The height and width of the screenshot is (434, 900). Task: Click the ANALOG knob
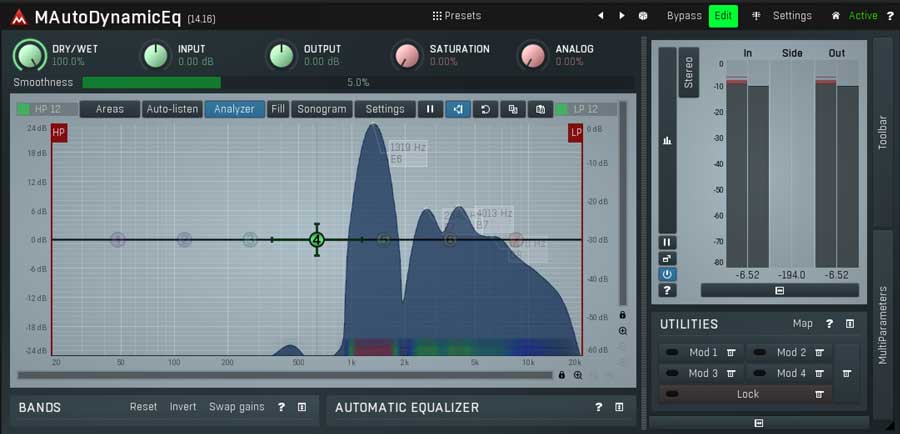pos(533,55)
